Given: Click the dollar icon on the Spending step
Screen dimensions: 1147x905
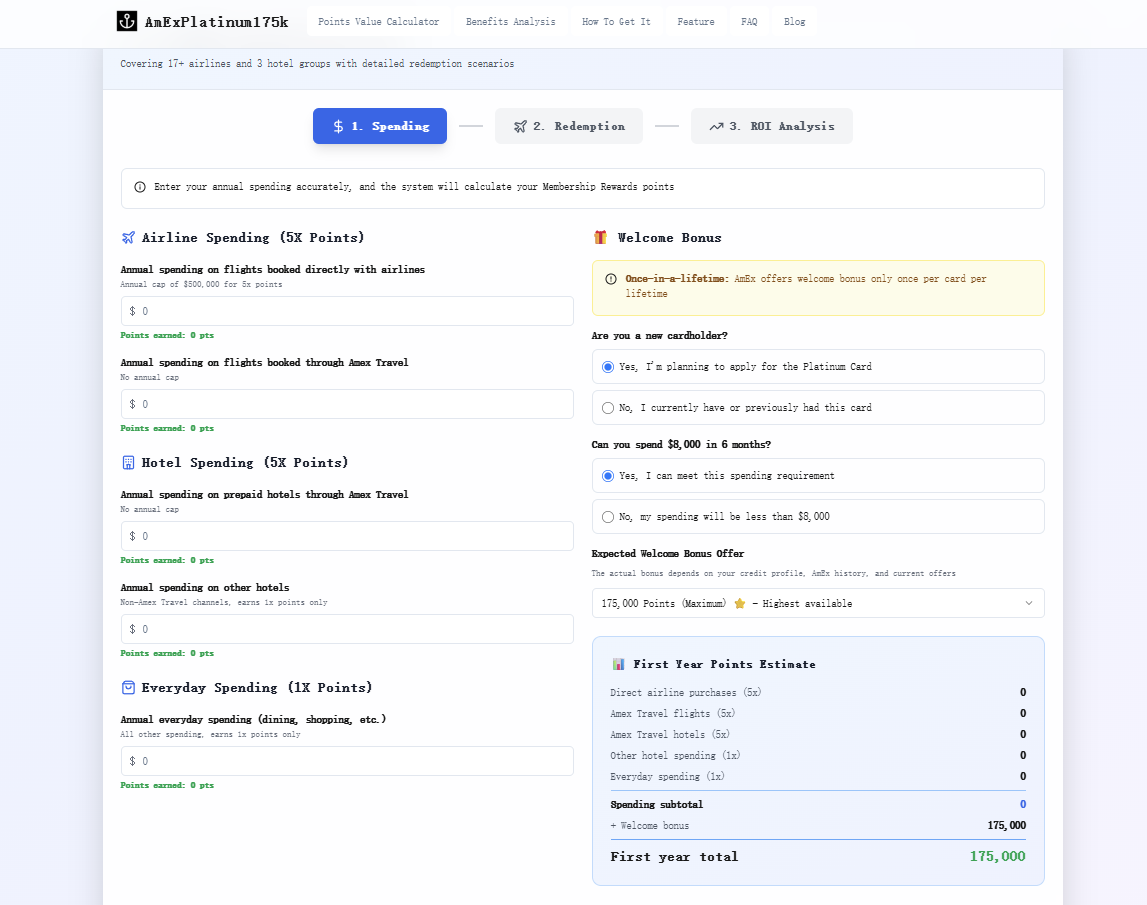Looking at the screenshot, I should (x=337, y=126).
